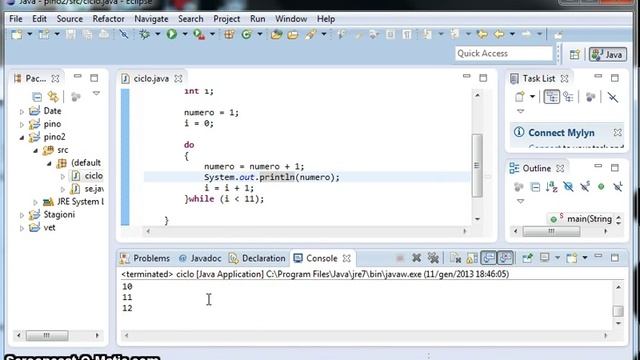
Task: Toggle Hide Fields in Outline
Action: [x=568, y=187]
